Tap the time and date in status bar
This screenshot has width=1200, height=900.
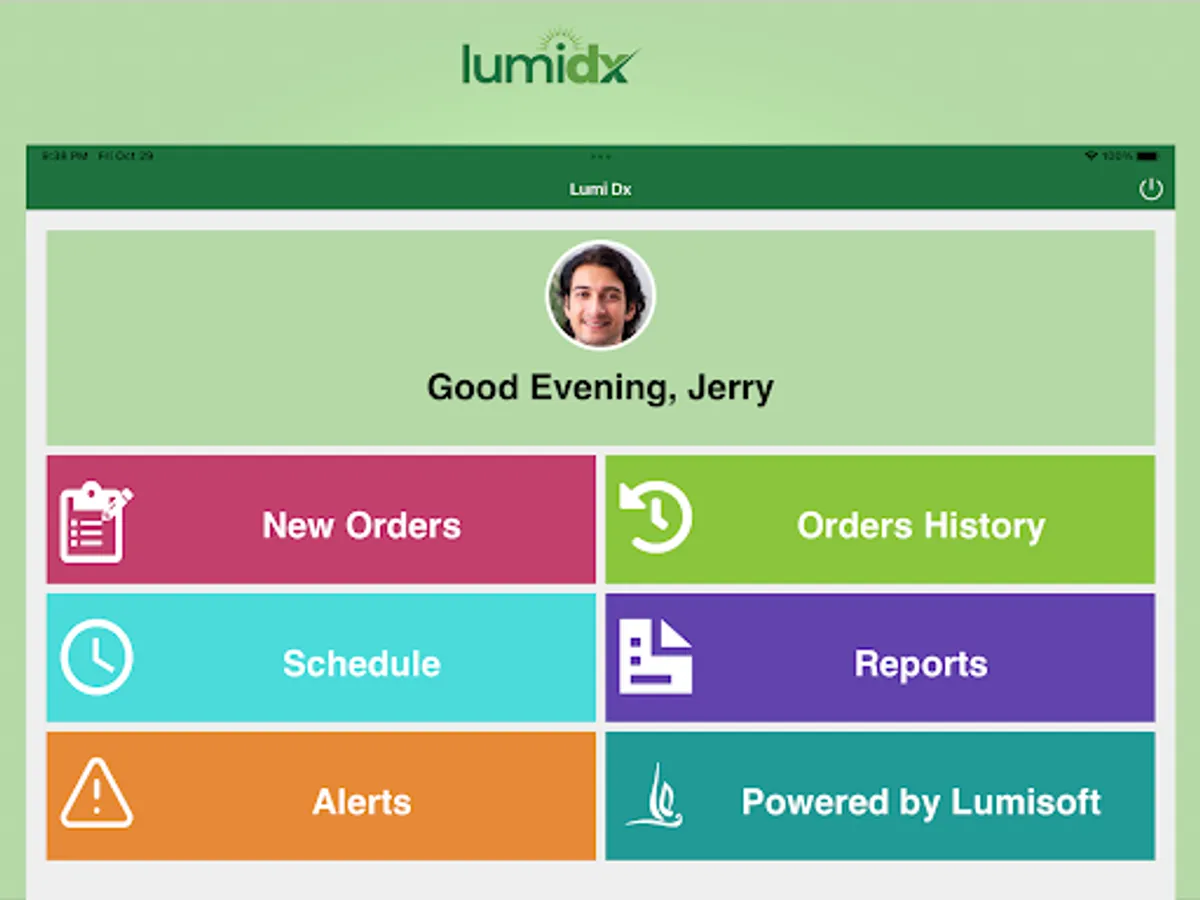point(97,156)
